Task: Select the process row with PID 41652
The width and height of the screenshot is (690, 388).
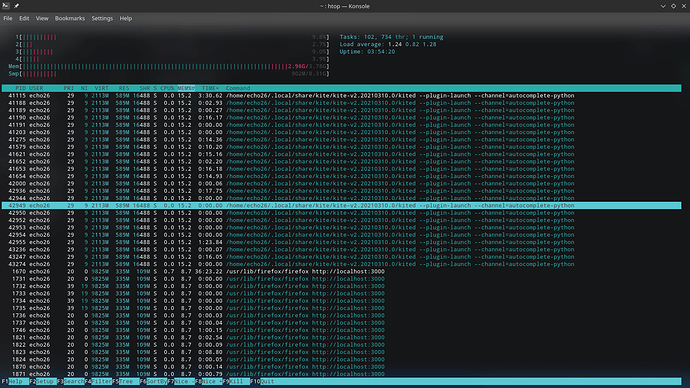Action: click(x=341, y=161)
